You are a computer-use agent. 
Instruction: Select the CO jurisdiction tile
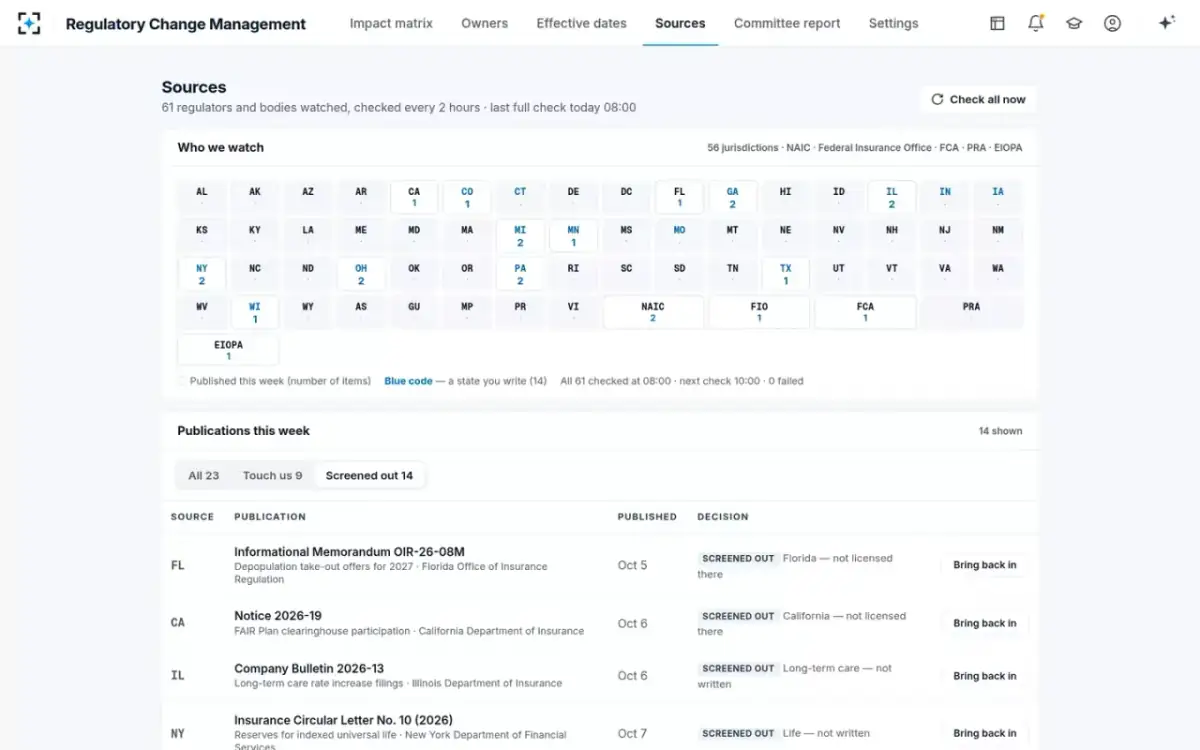coord(467,197)
